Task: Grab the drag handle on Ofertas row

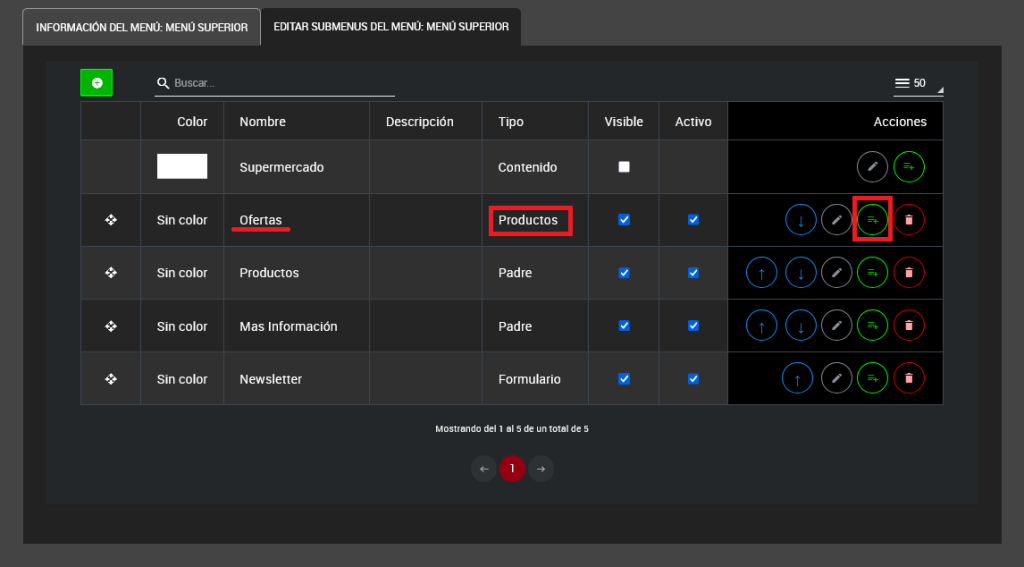Action: [x=111, y=220]
